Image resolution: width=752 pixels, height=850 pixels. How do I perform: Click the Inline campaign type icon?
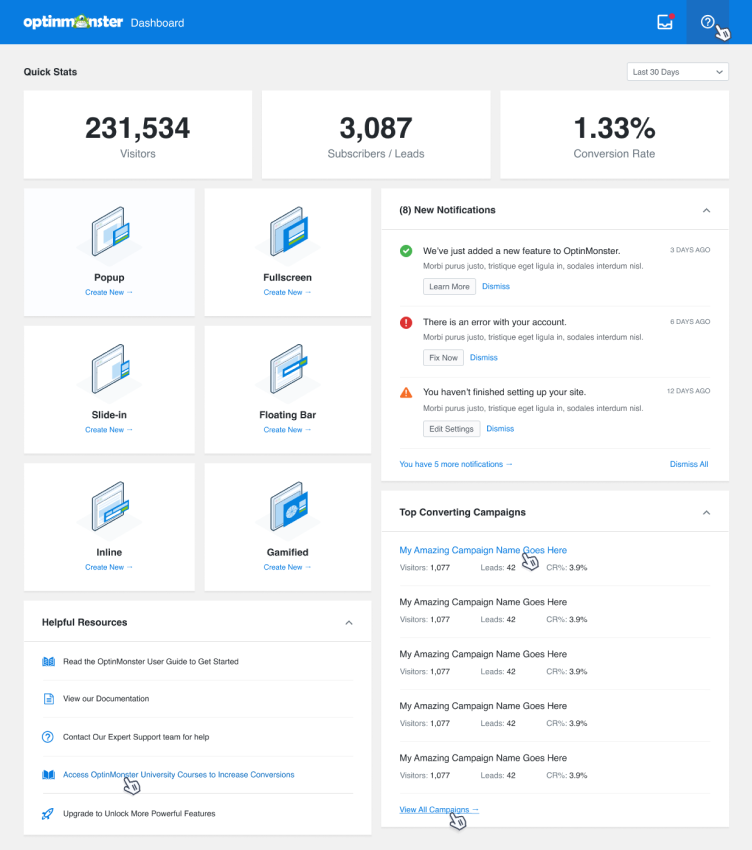tap(109, 509)
